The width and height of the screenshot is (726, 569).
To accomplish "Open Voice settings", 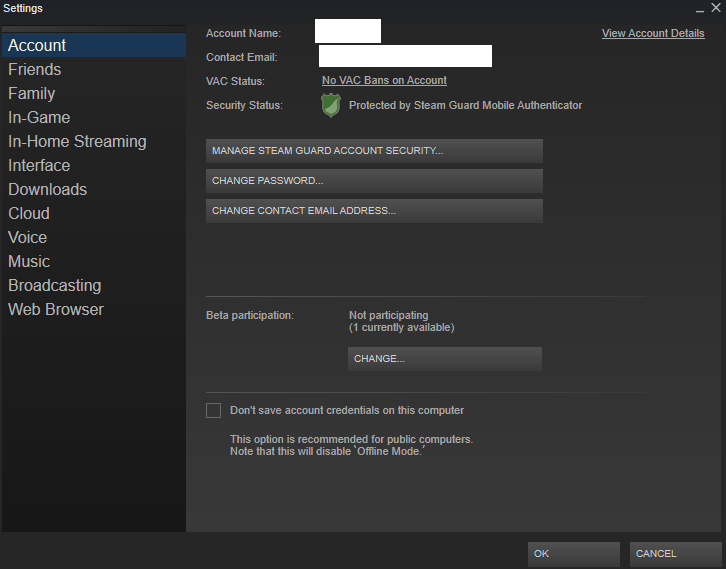I will pos(94,238).
